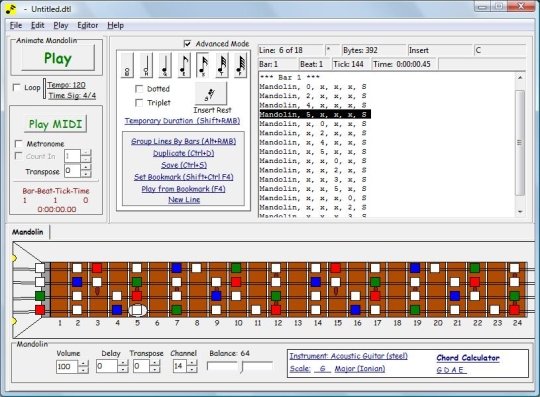This screenshot has height=397, width=540.
Task: Click the circled white marker at fret 5
Action: point(137,310)
